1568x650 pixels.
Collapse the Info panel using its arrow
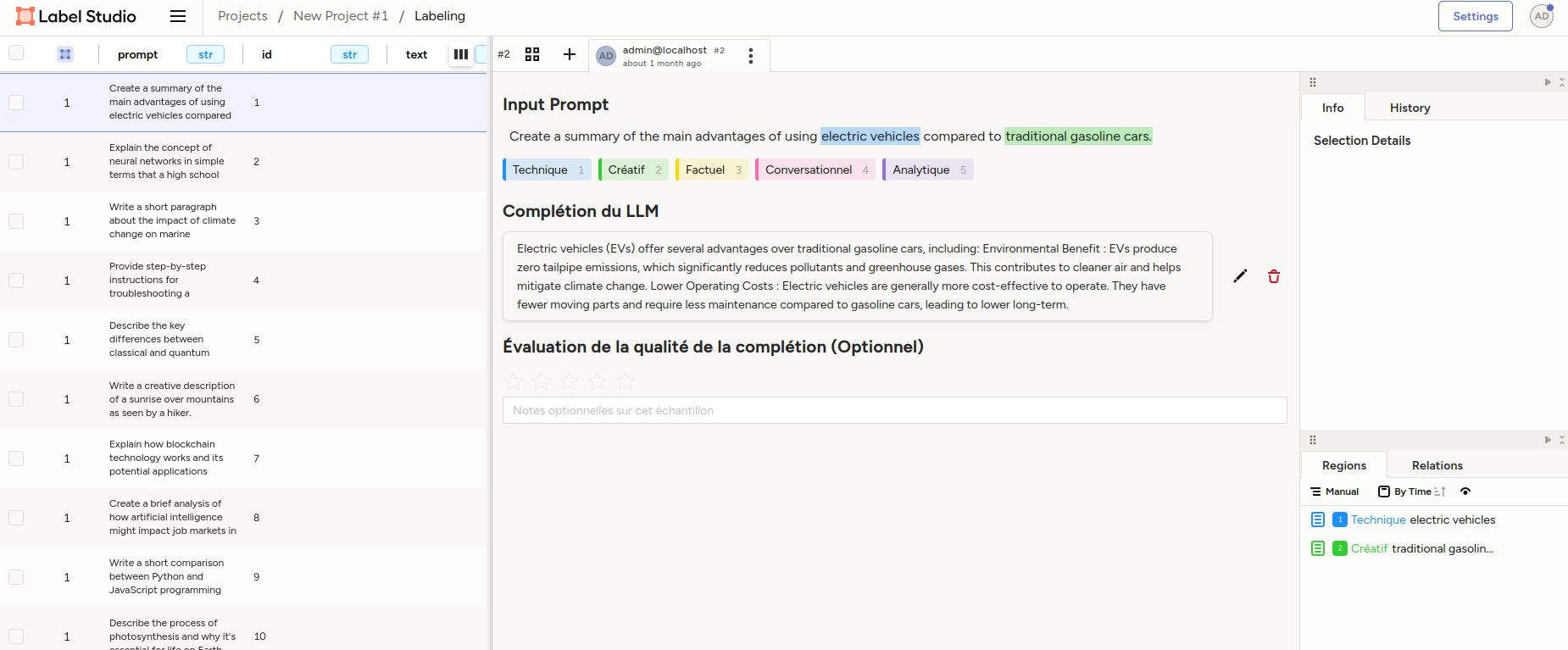pos(1548,82)
